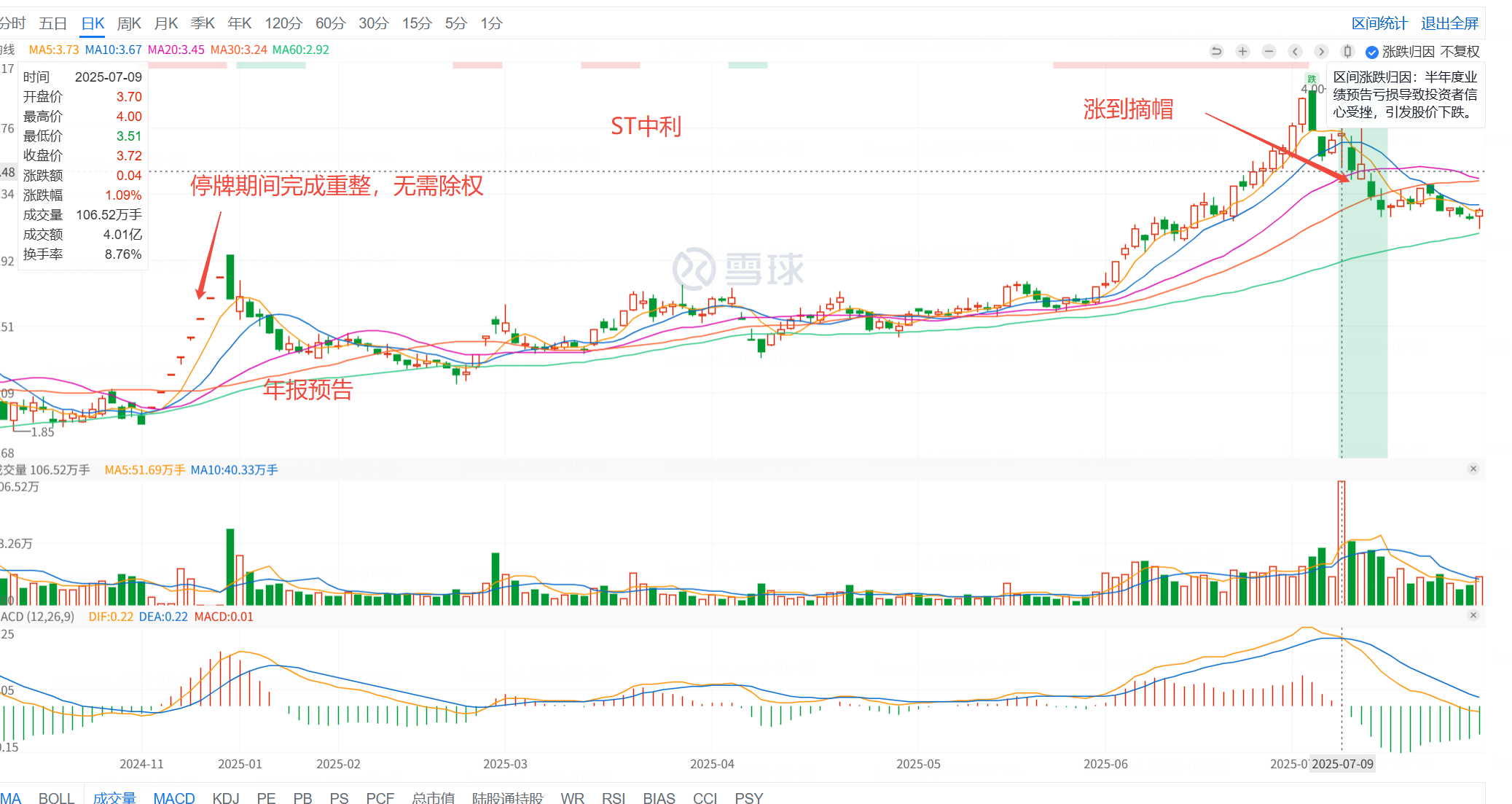Switch the sub-chart to RSI indicator

point(614,797)
